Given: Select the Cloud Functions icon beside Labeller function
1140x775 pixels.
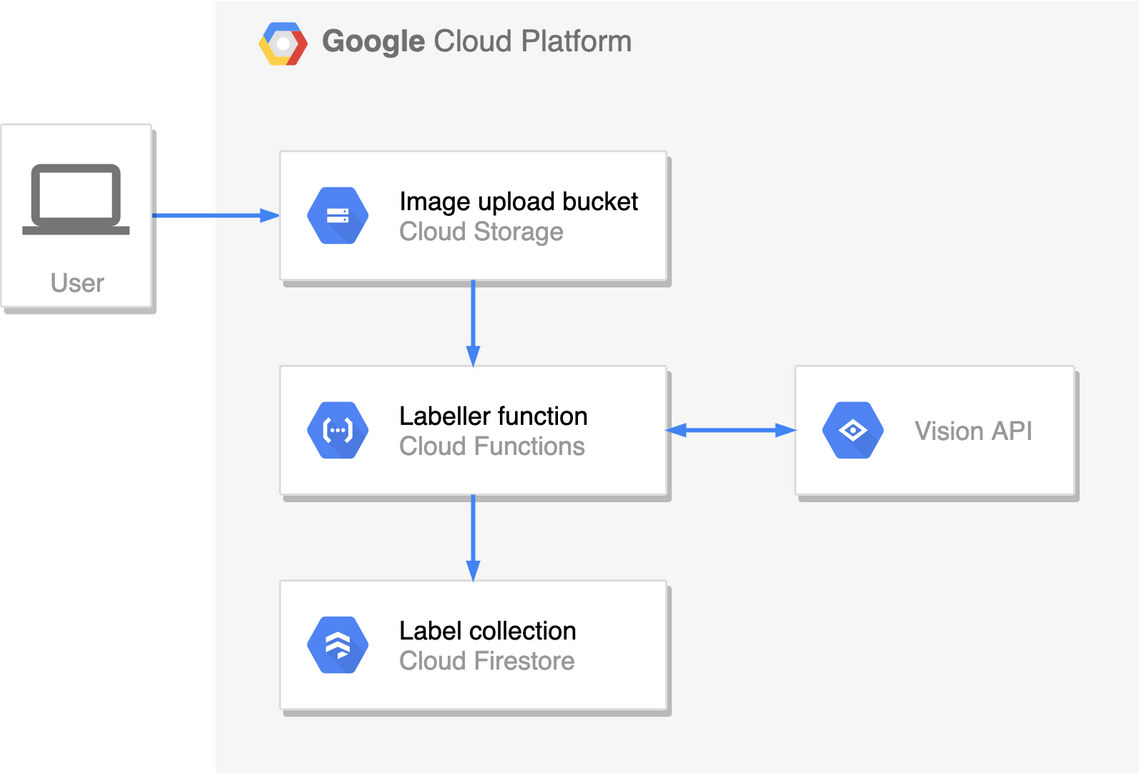Looking at the screenshot, I should pyautogui.click(x=338, y=430).
